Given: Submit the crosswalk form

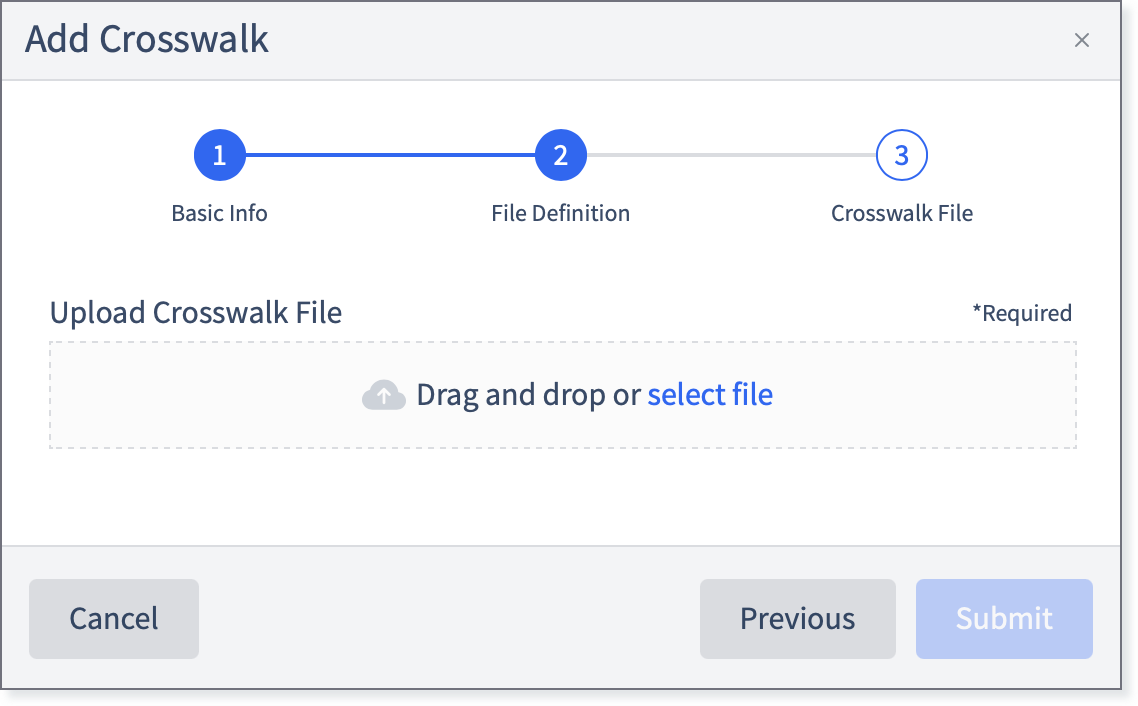Looking at the screenshot, I should pos(1004,619).
